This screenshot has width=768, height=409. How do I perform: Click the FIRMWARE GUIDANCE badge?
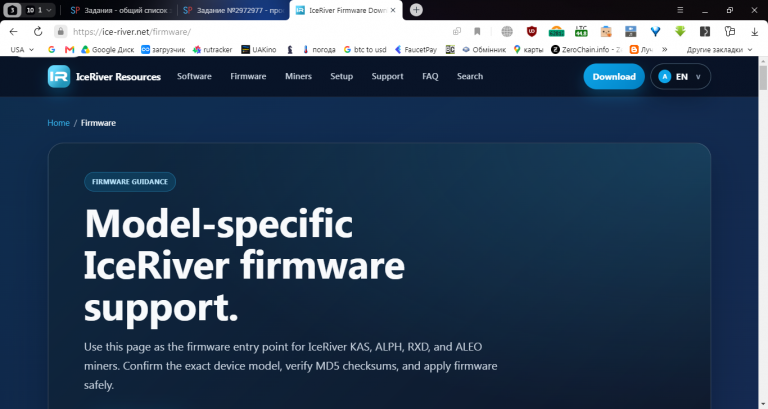pyautogui.click(x=130, y=182)
